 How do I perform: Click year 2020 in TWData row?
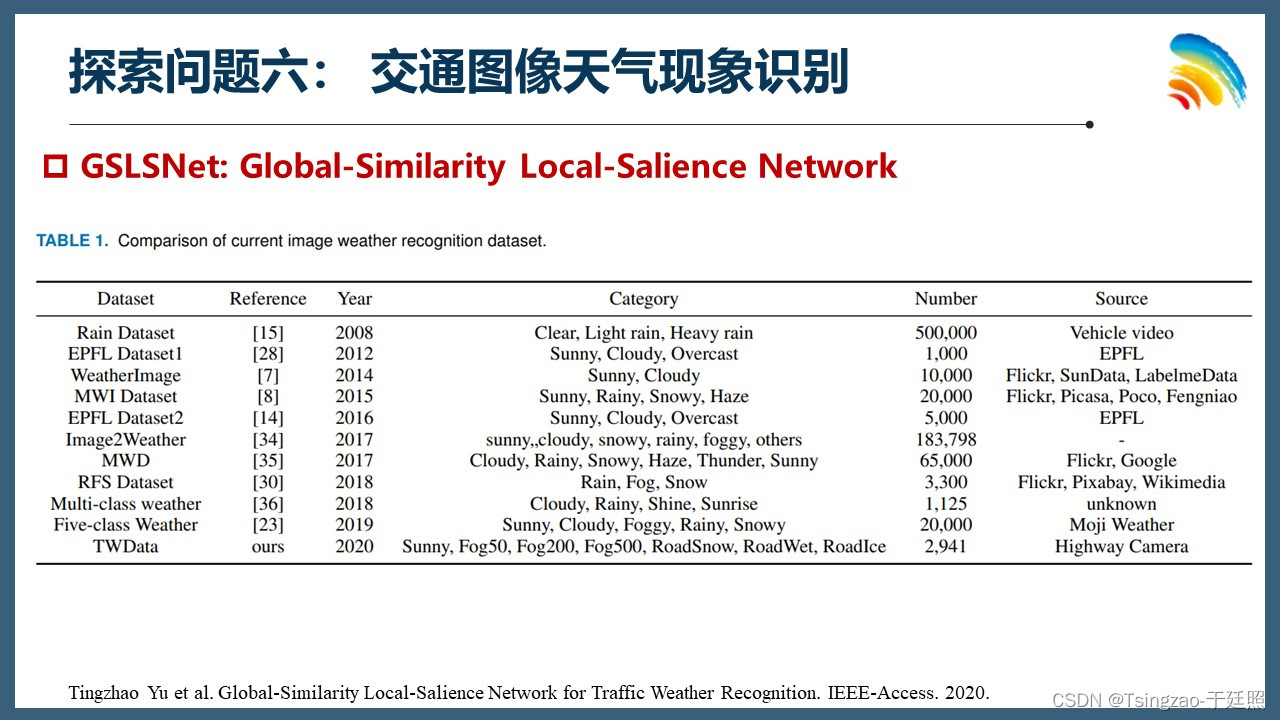click(354, 547)
